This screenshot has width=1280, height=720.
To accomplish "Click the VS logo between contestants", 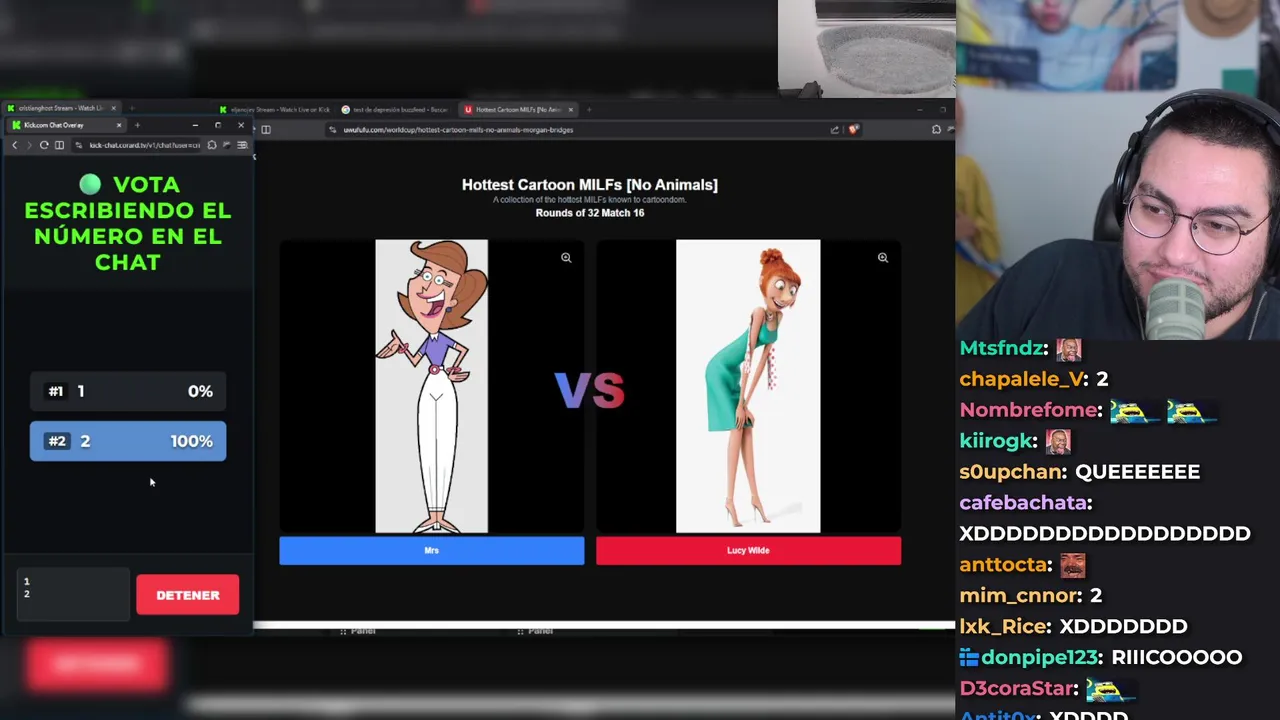I will [x=590, y=391].
